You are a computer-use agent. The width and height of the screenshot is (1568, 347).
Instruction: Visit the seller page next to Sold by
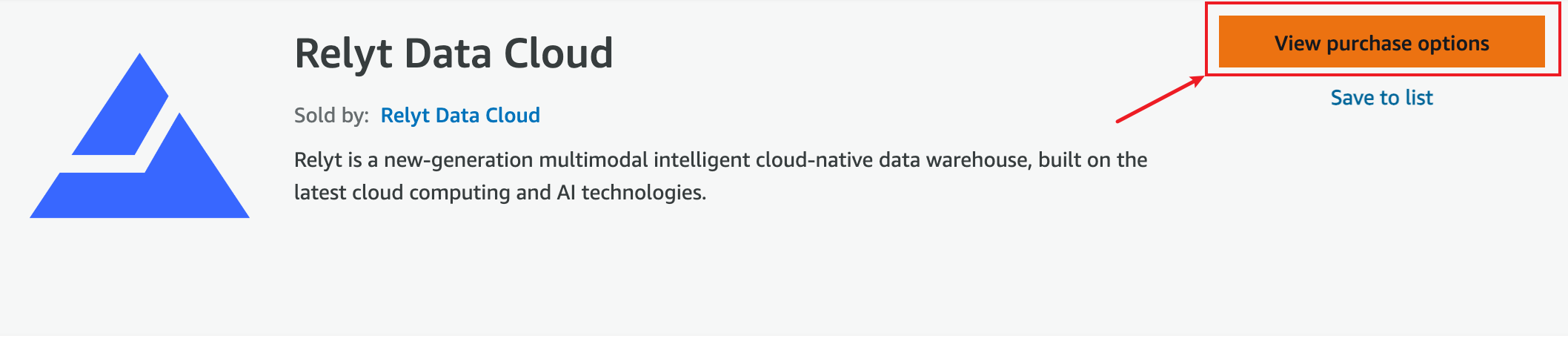click(460, 115)
